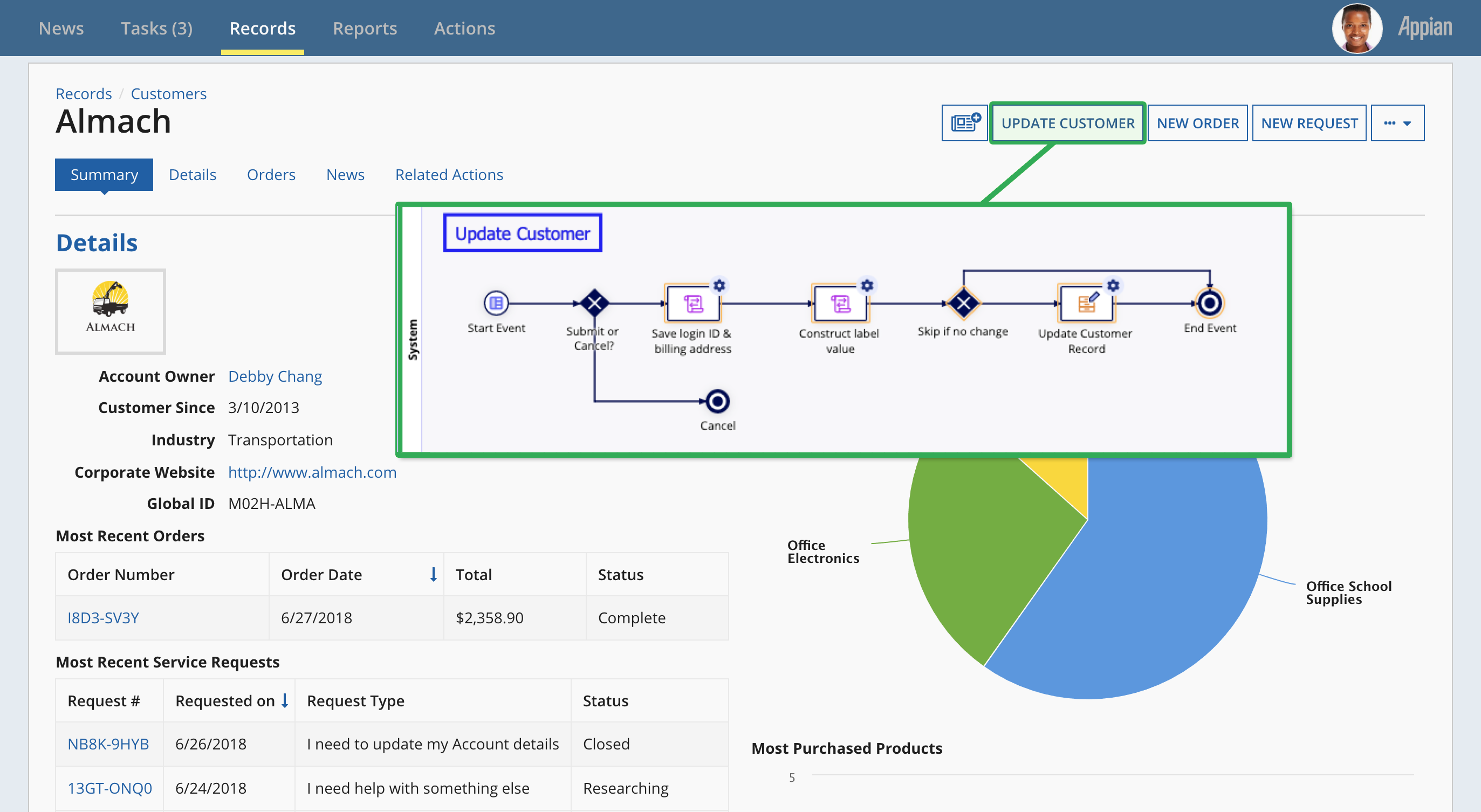Switch to the Orders tab
1481x812 pixels.
click(271, 175)
